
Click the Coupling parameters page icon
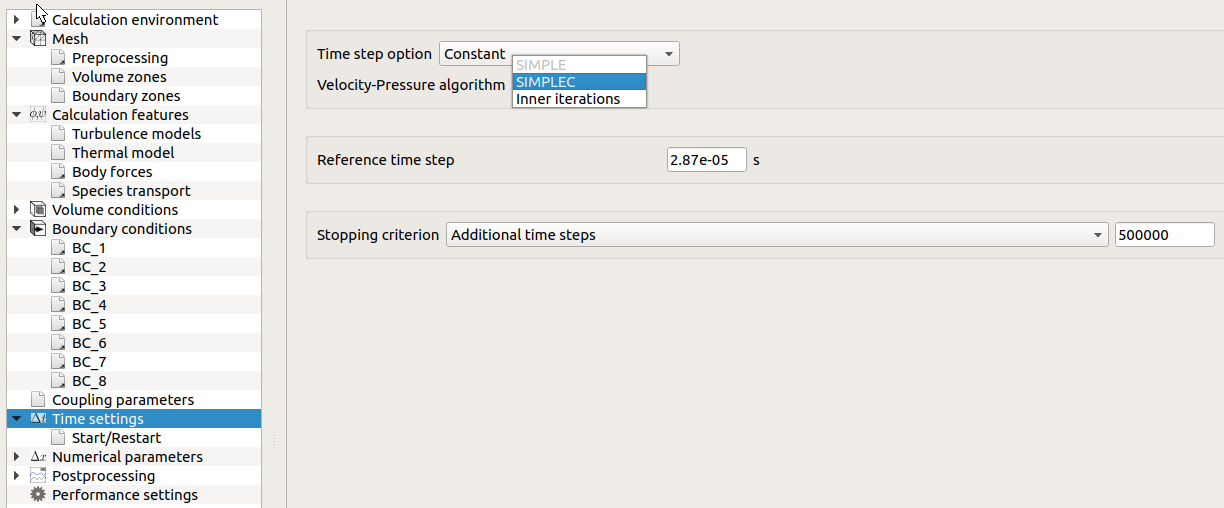point(39,400)
